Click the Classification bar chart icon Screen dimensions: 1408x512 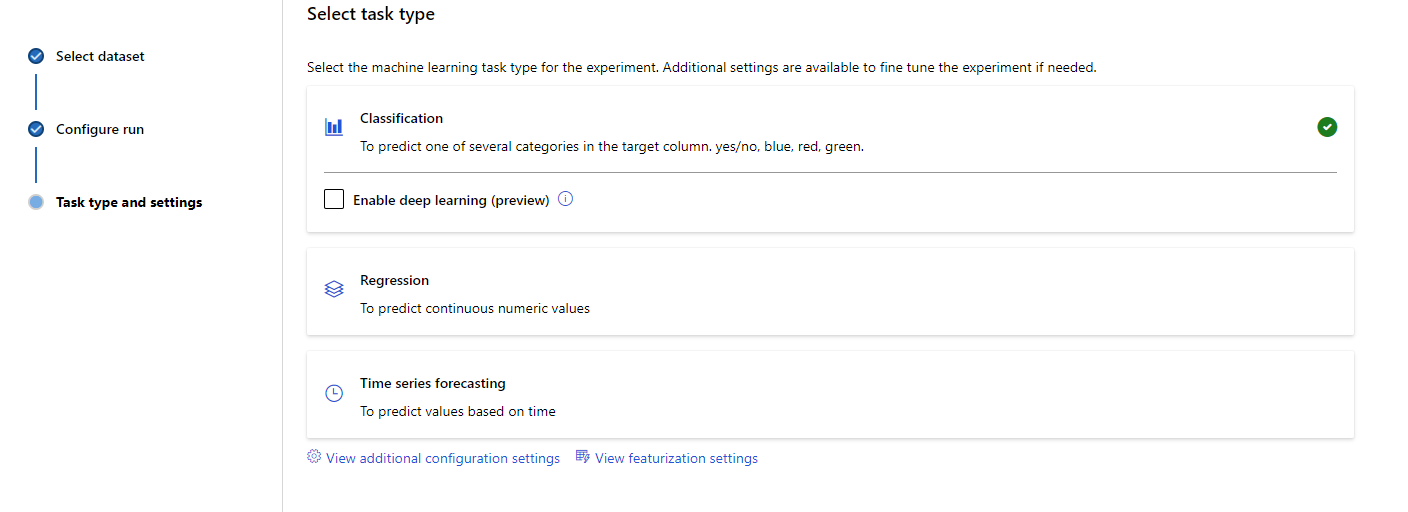point(334,127)
